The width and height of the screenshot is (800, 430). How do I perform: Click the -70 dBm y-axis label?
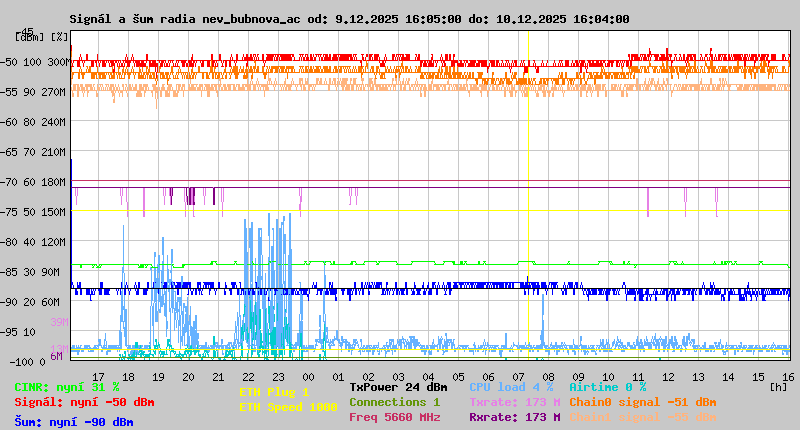coord(27,182)
